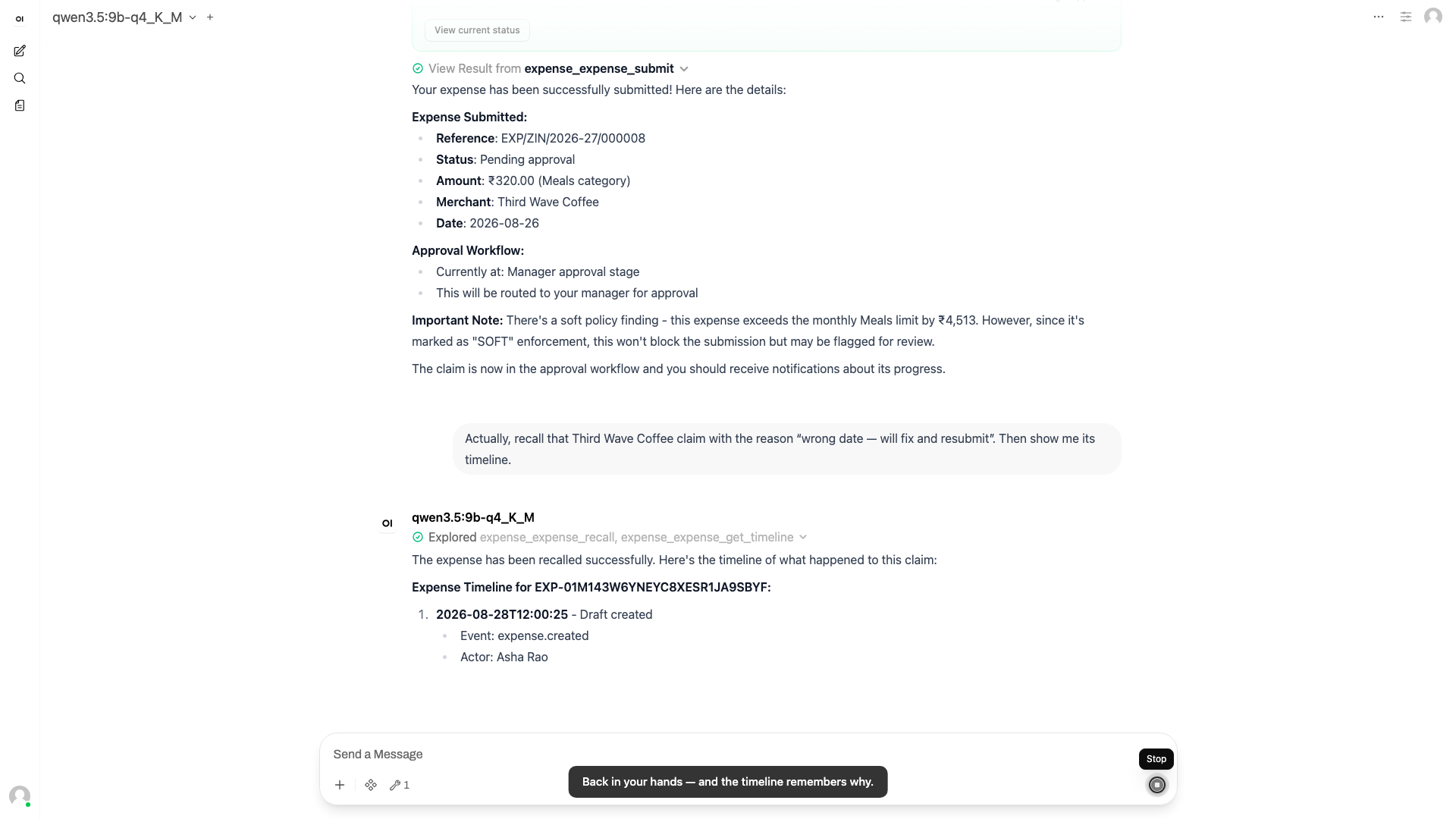Expand the Explored expense_expense_recall tool details

(610, 537)
